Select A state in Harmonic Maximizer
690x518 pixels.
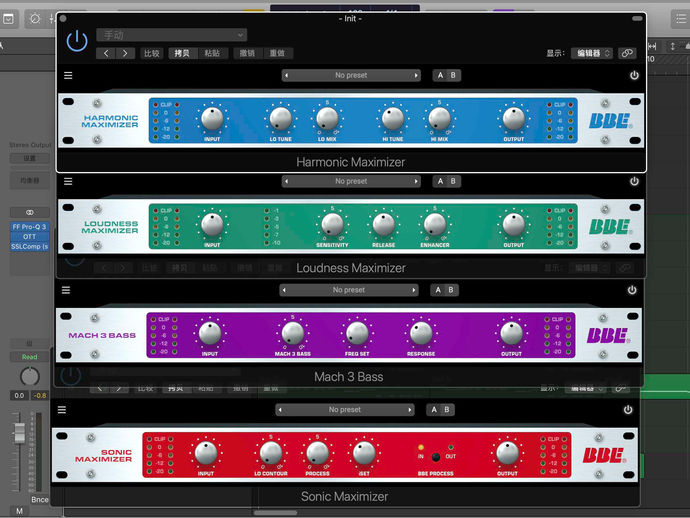[x=440, y=75]
